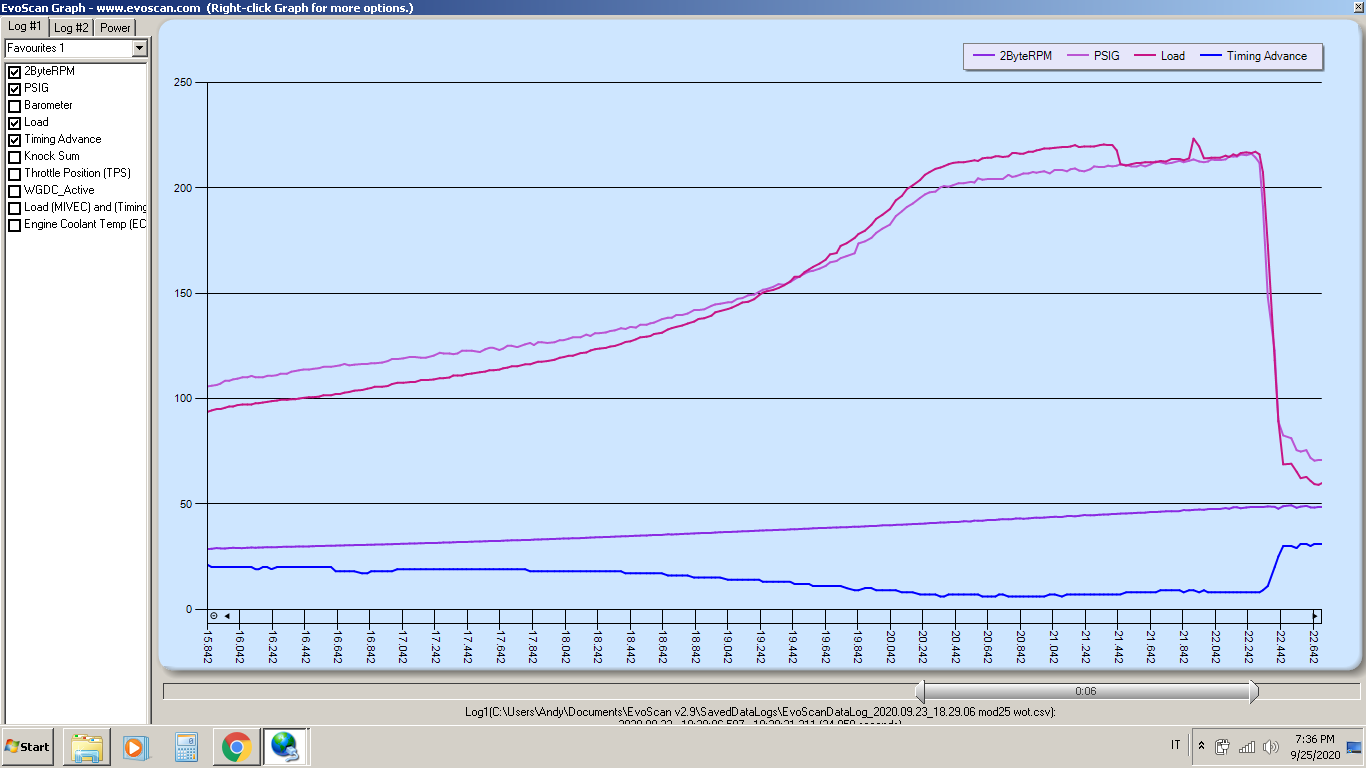Click the right scroll arrow on time axis
The height and width of the screenshot is (768, 1366).
point(1315,616)
